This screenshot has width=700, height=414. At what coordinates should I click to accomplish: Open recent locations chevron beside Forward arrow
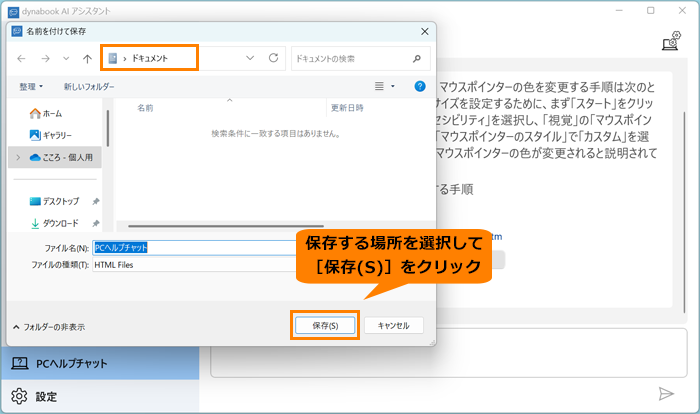[x=66, y=59]
